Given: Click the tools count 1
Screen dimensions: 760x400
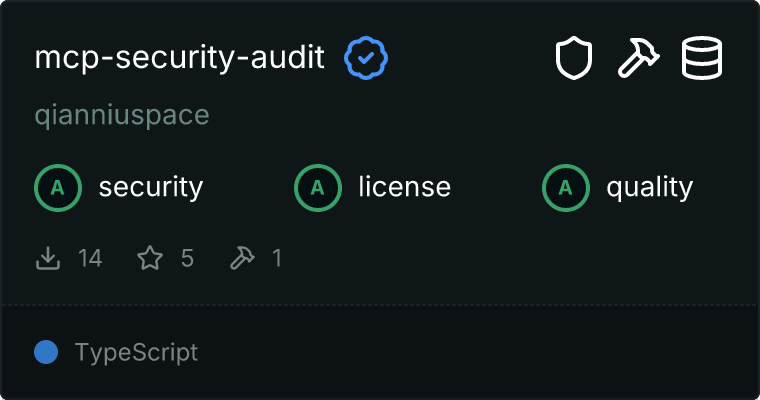Looking at the screenshot, I should point(276,259).
